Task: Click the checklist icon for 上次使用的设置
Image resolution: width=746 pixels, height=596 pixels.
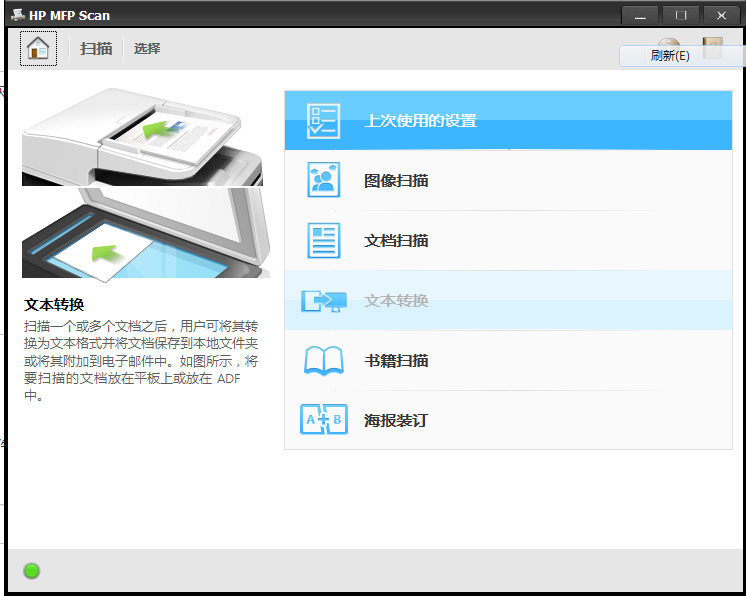Action: click(x=323, y=121)
